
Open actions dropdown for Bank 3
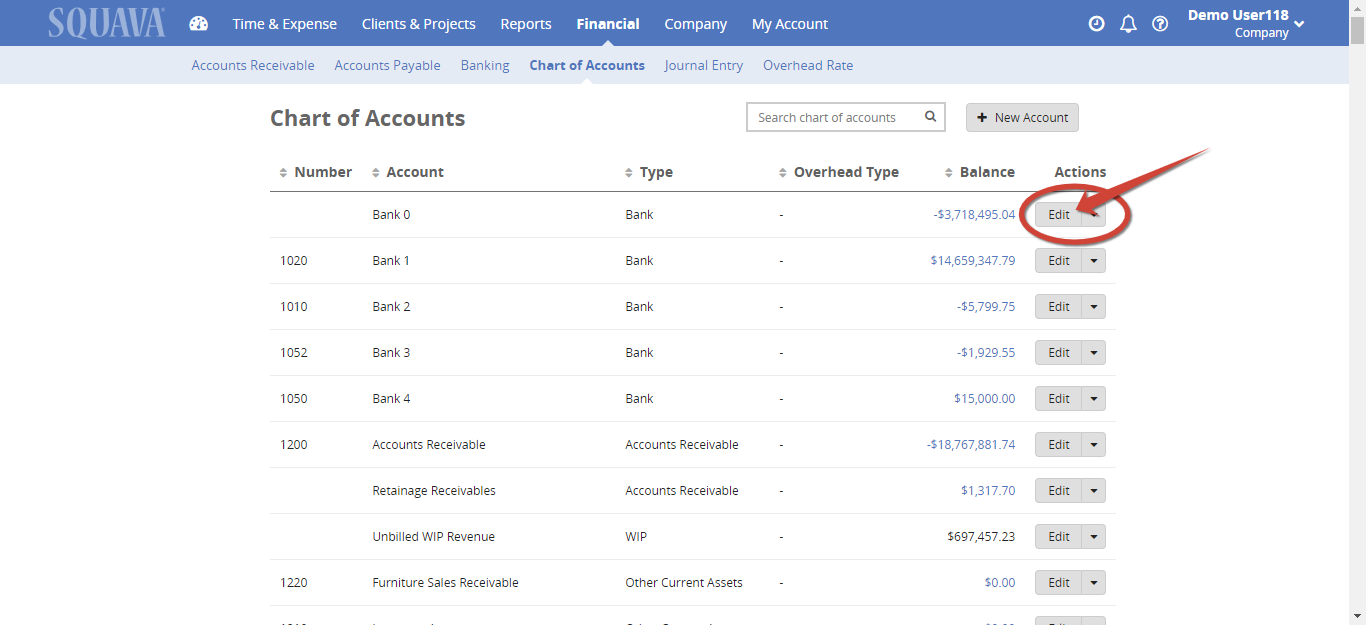[1094, 353]
